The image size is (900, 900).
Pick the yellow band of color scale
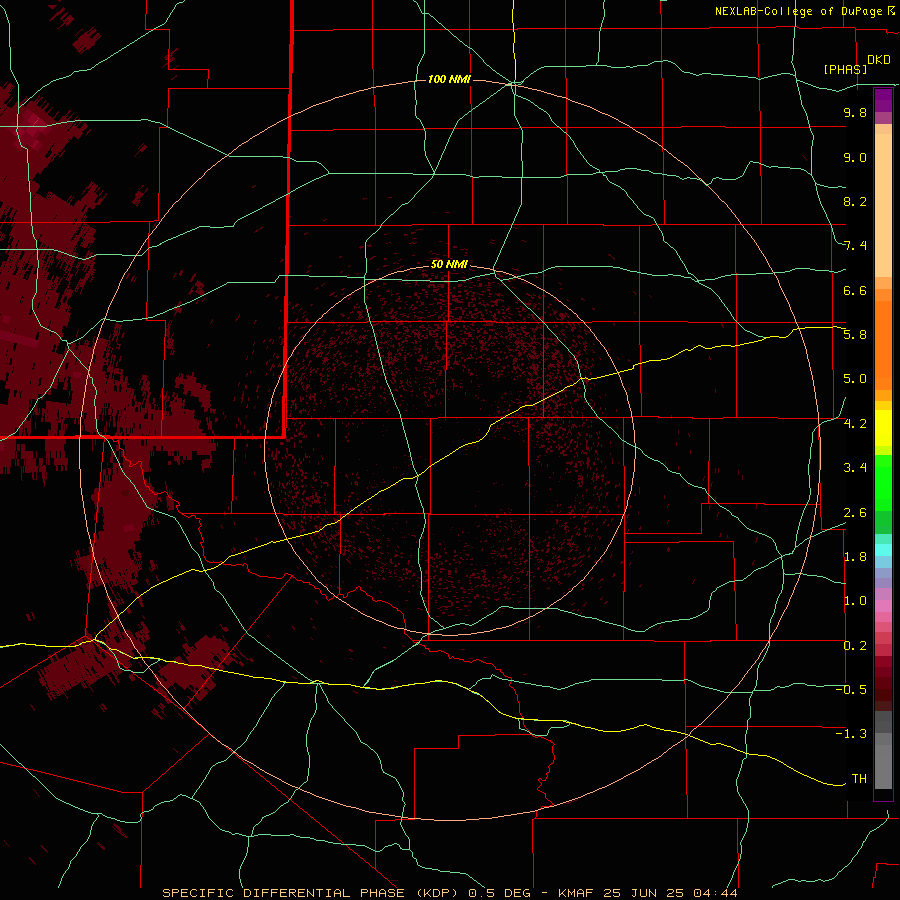pos(883,427)
